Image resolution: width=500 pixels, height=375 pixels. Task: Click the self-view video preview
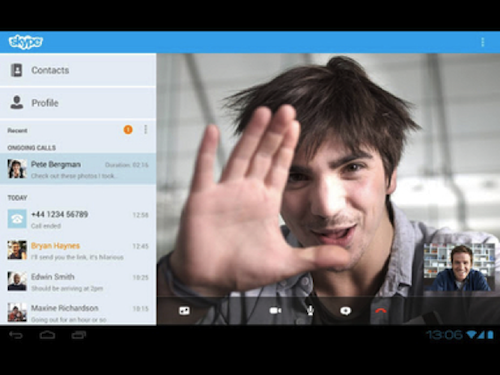(459, 267)
